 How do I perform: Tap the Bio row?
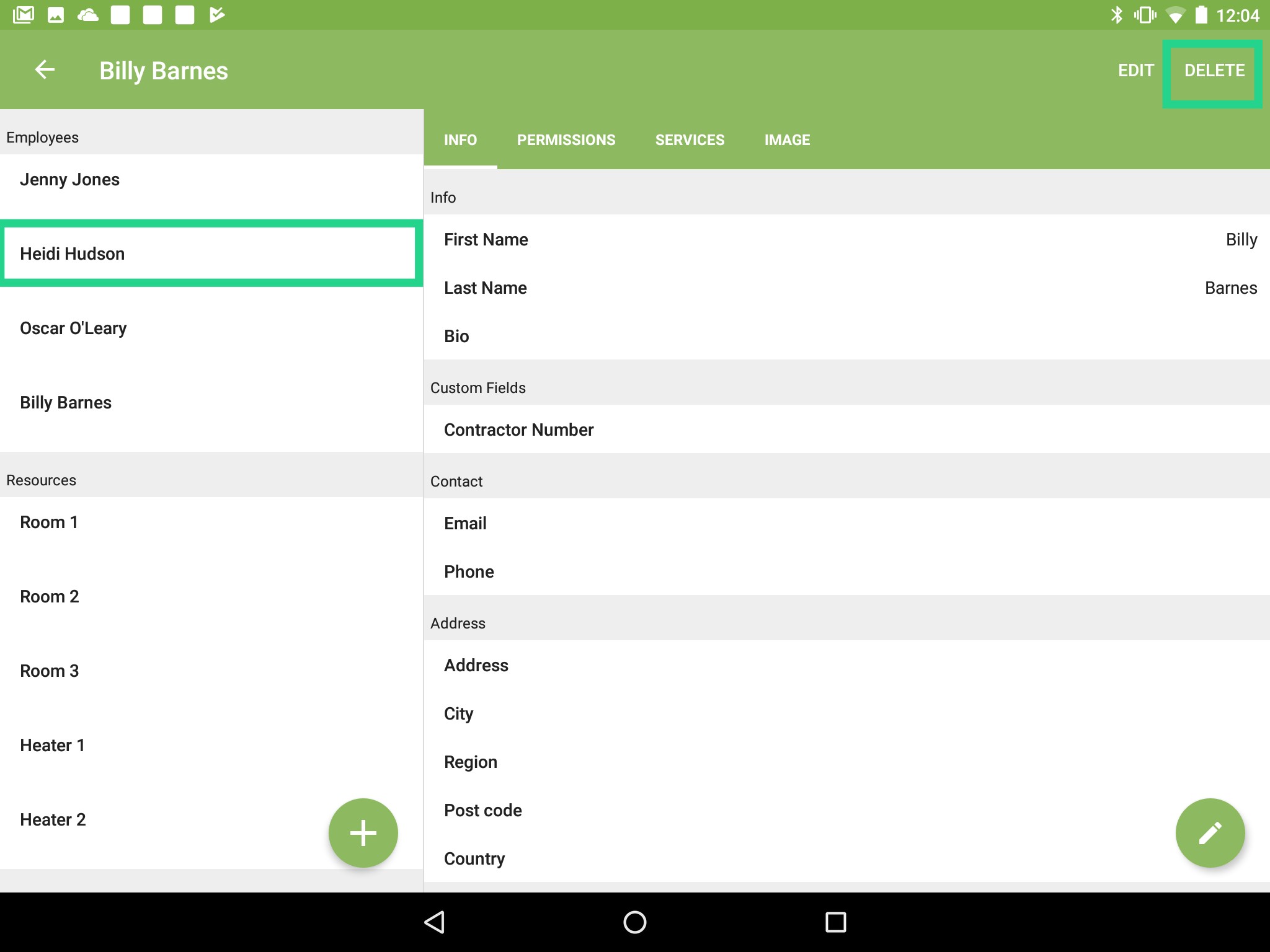pyautogui.click(x=847, y=336)
